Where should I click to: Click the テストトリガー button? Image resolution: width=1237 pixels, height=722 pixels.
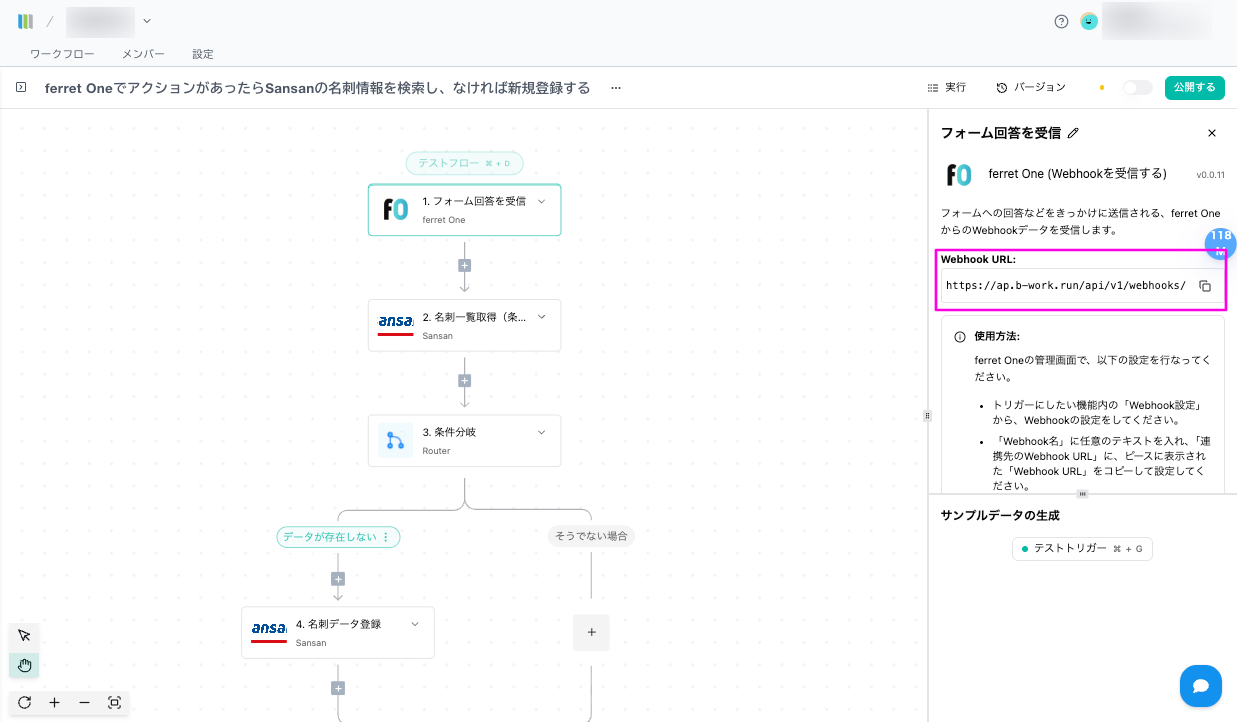(1082, 549)
